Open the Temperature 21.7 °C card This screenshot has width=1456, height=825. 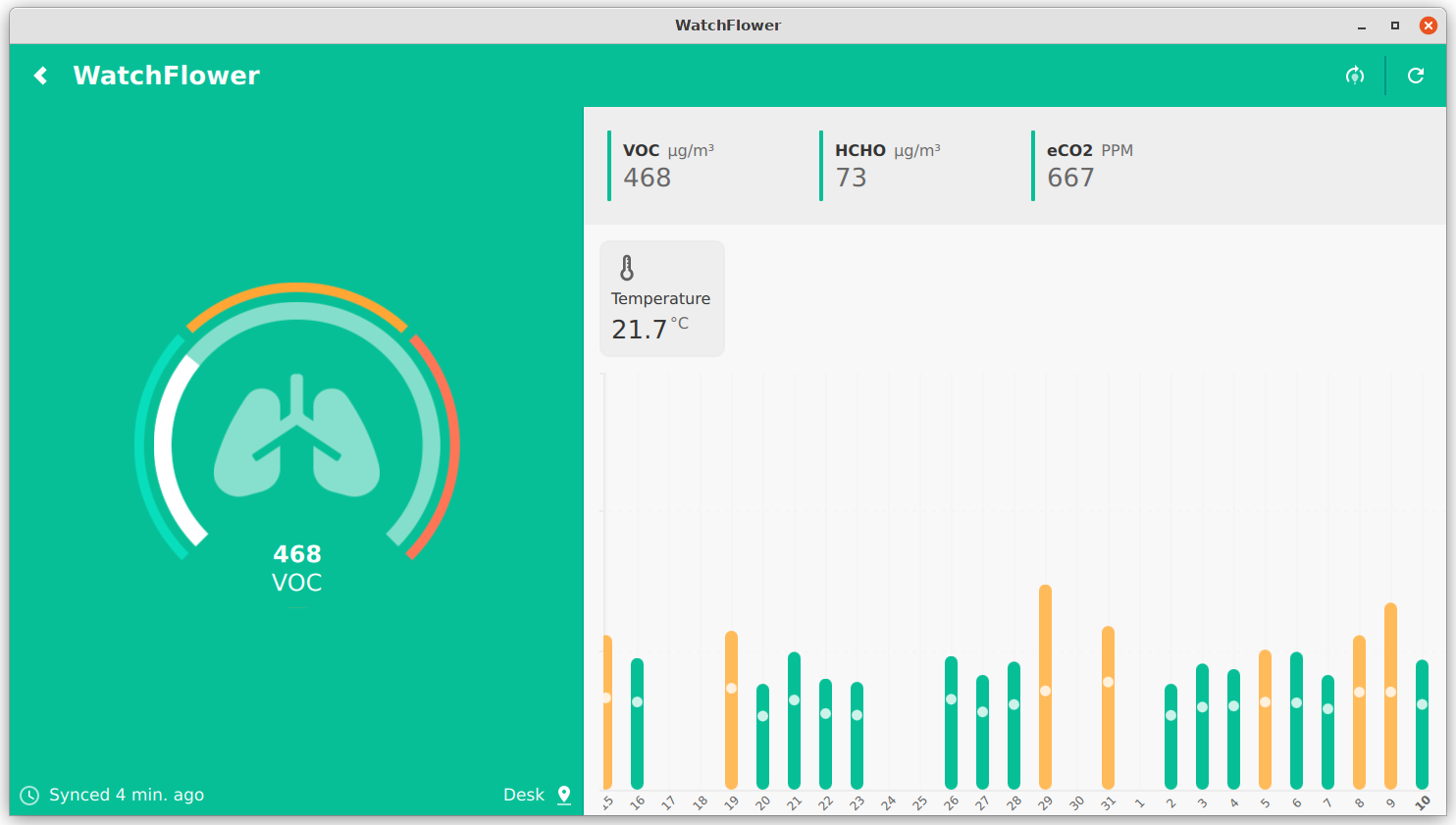click(x=662, y=298)
